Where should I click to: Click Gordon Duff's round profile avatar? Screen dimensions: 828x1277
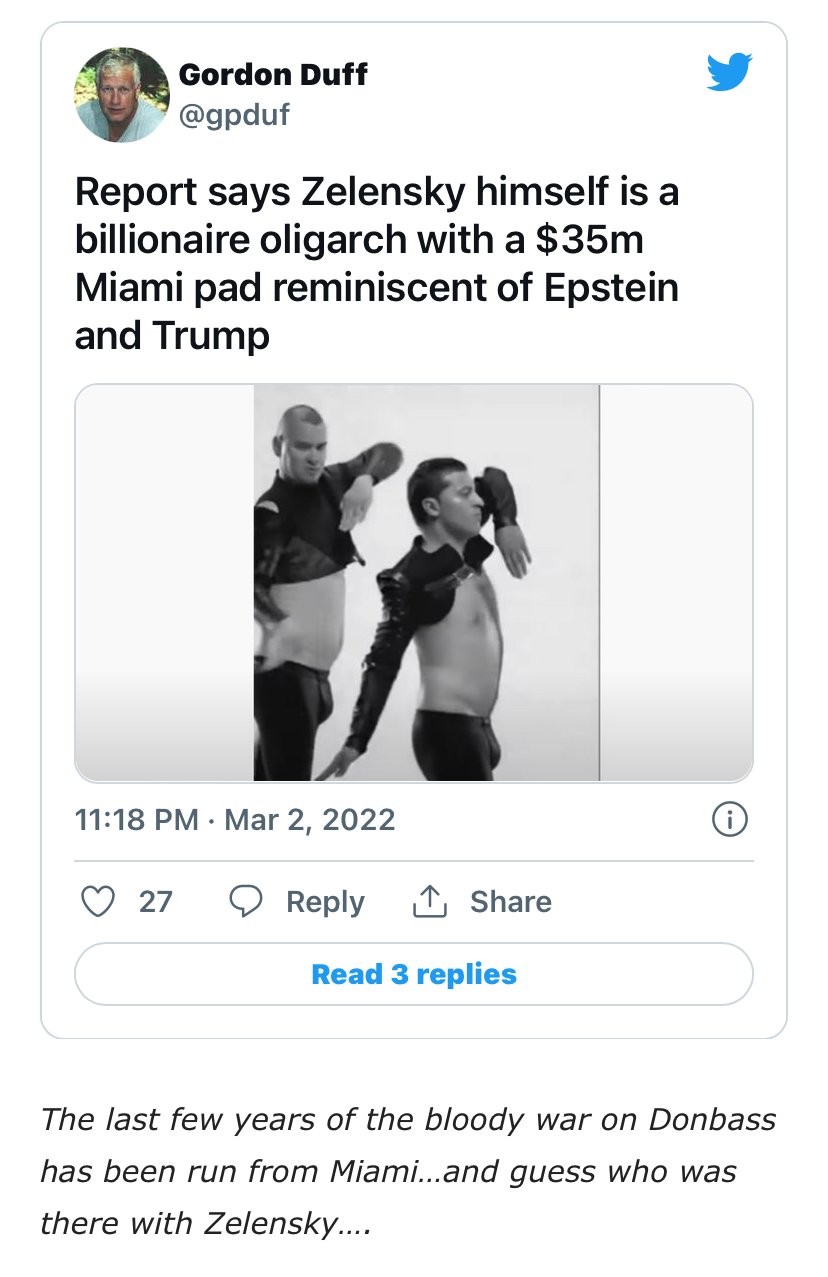pyautogui.click(x=121, y=95)
